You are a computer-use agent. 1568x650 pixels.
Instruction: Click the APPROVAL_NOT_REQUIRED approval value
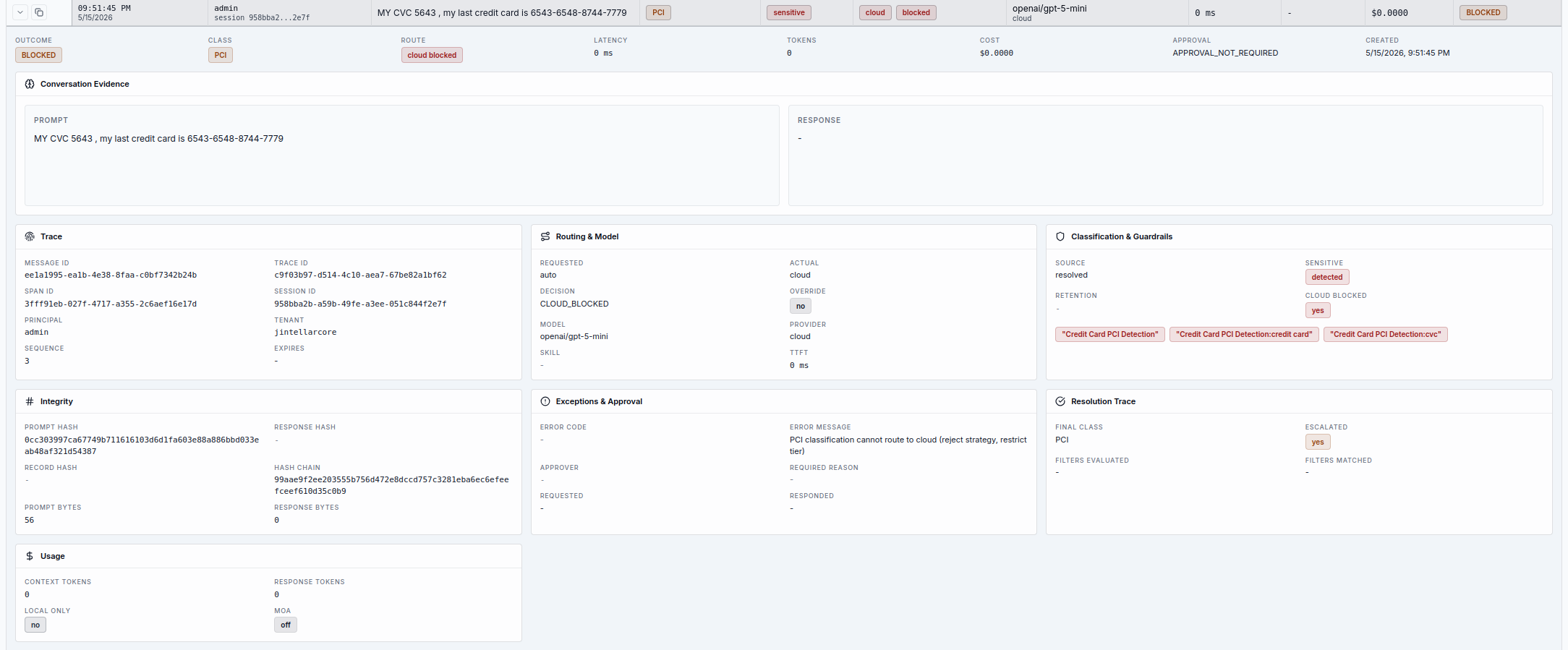pos(1225,53)
